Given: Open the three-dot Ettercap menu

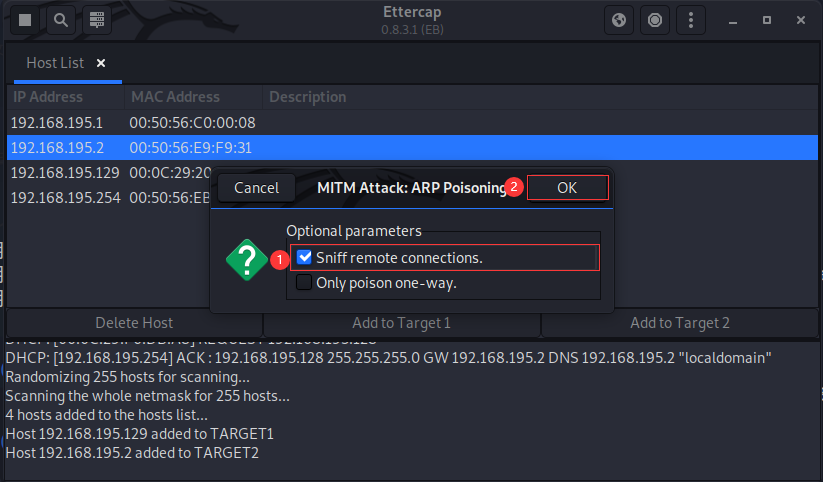Looking at the screenshot, I should click(x=690, y=19).
